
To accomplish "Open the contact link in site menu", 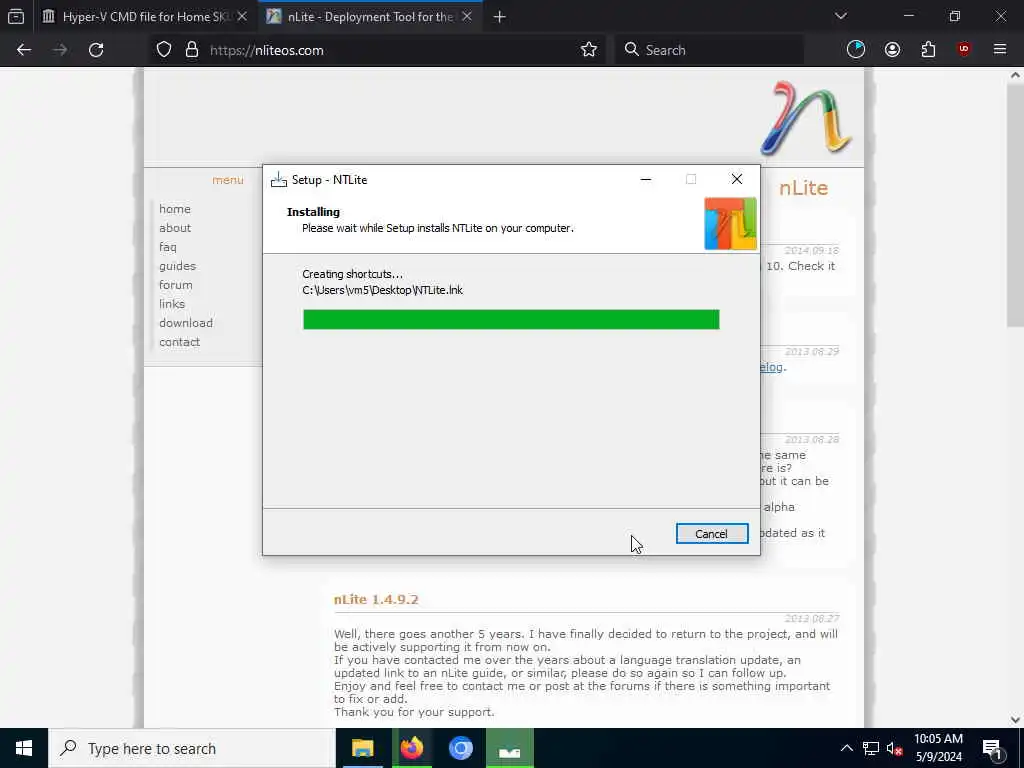I will point(179,342).
